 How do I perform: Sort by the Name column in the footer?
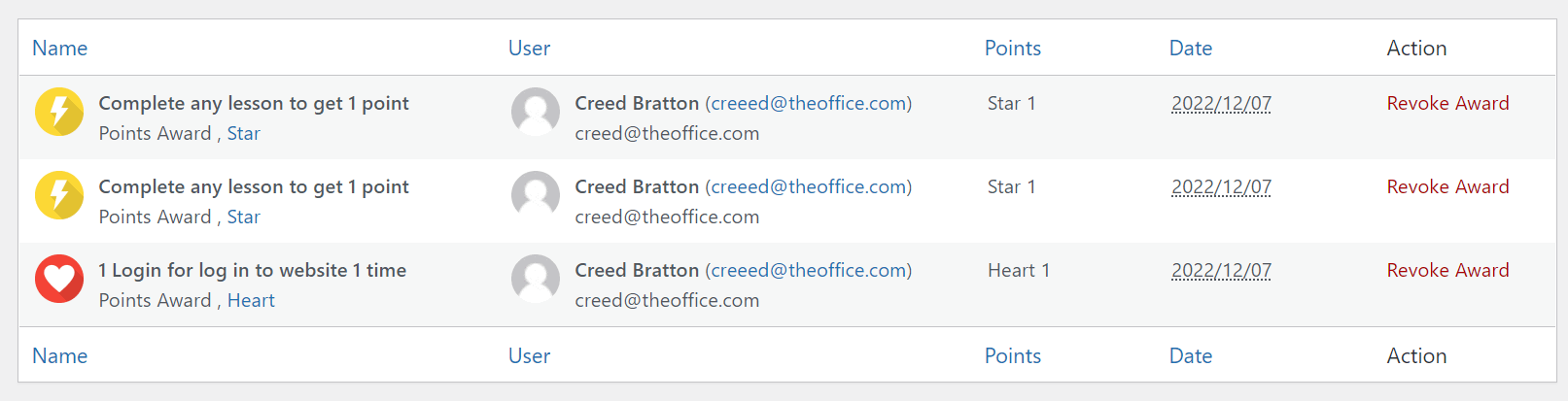[60, 356]
